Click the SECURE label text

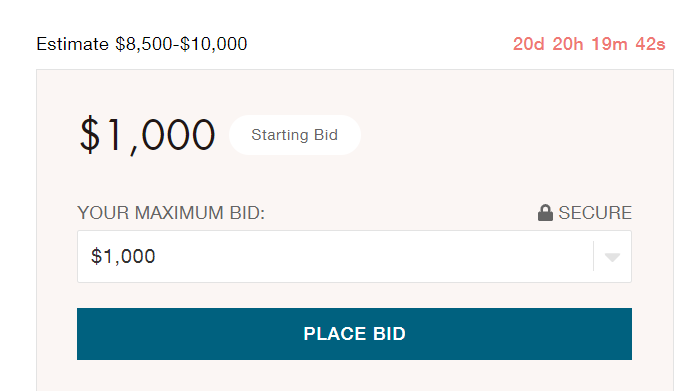coord(595,213)
